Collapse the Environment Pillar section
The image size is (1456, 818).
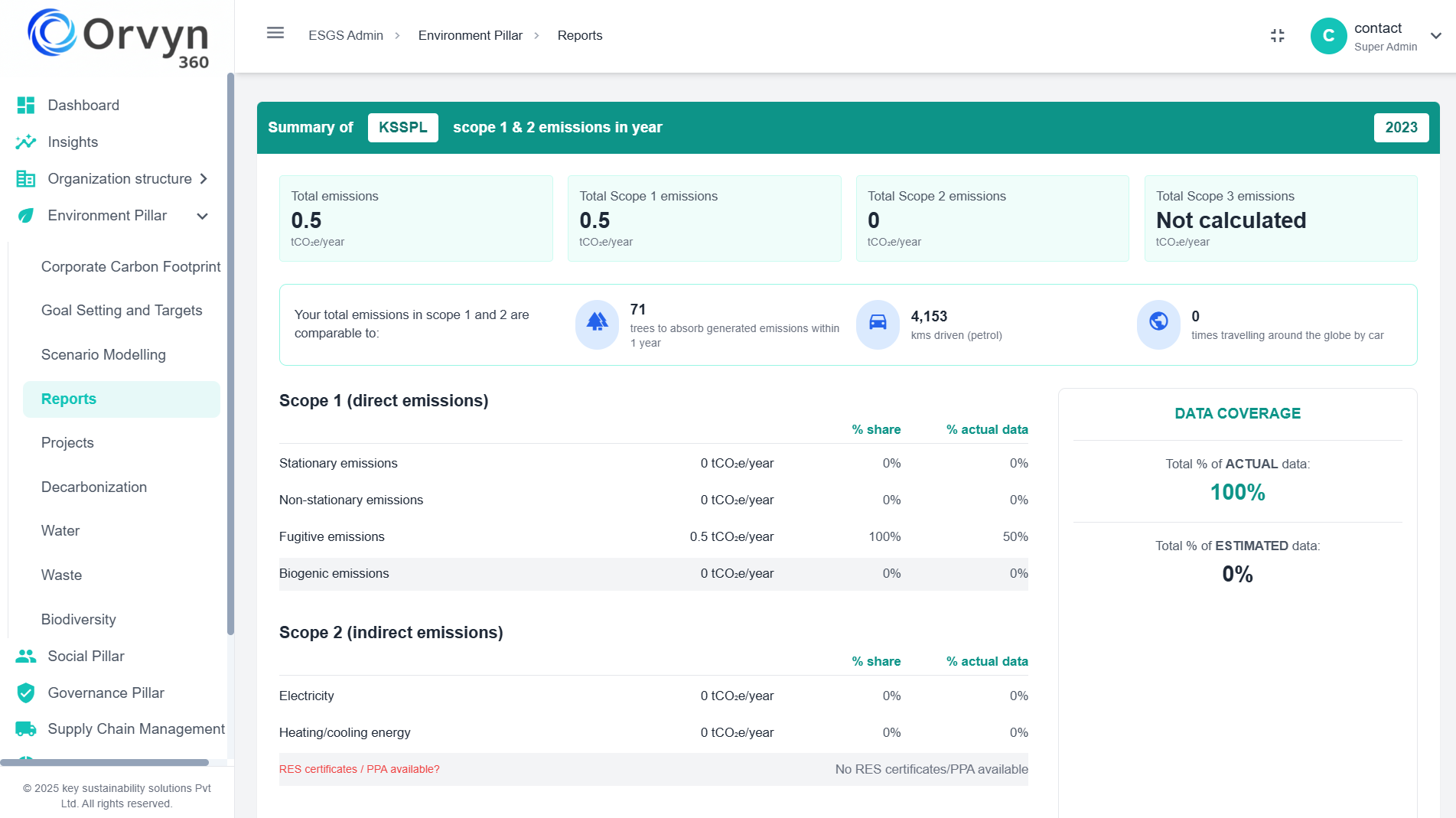point(202,216)
